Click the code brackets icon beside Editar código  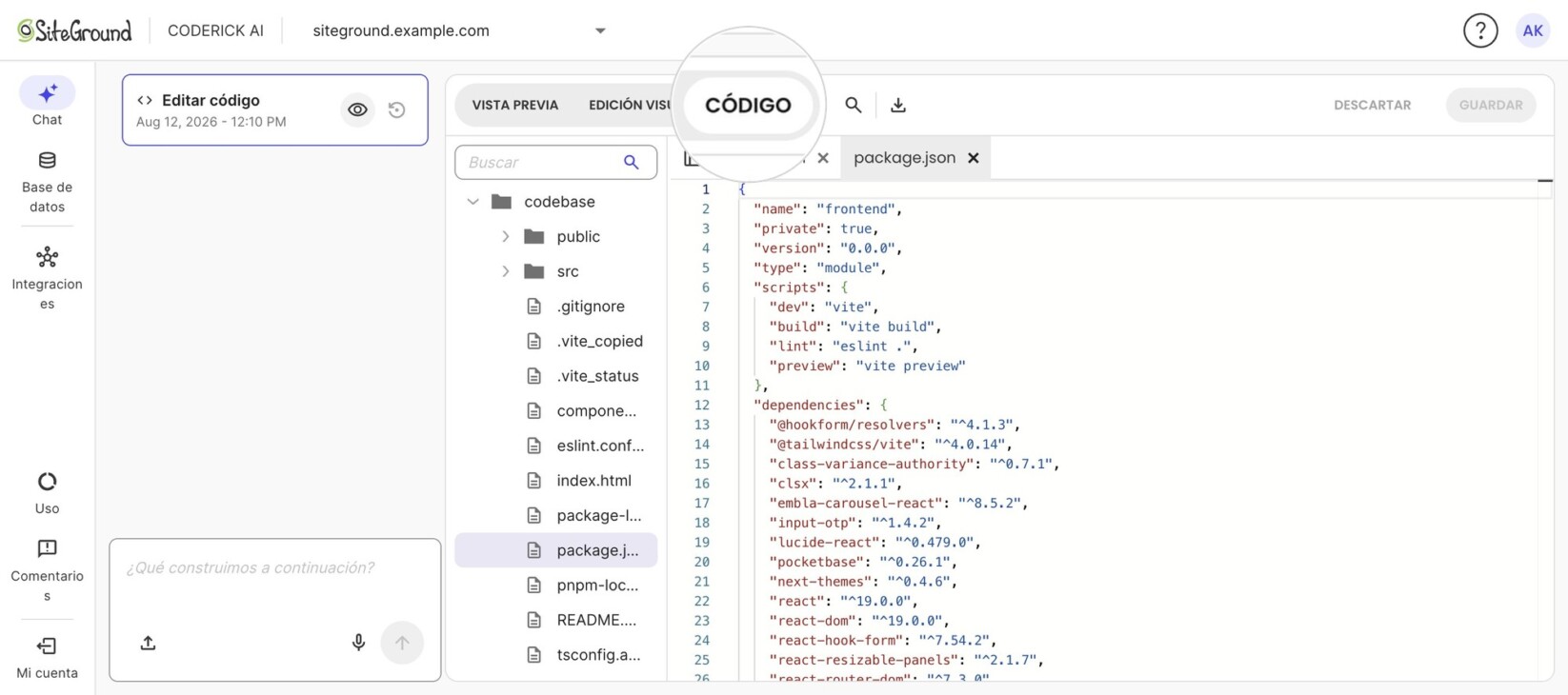coord(145,100)
